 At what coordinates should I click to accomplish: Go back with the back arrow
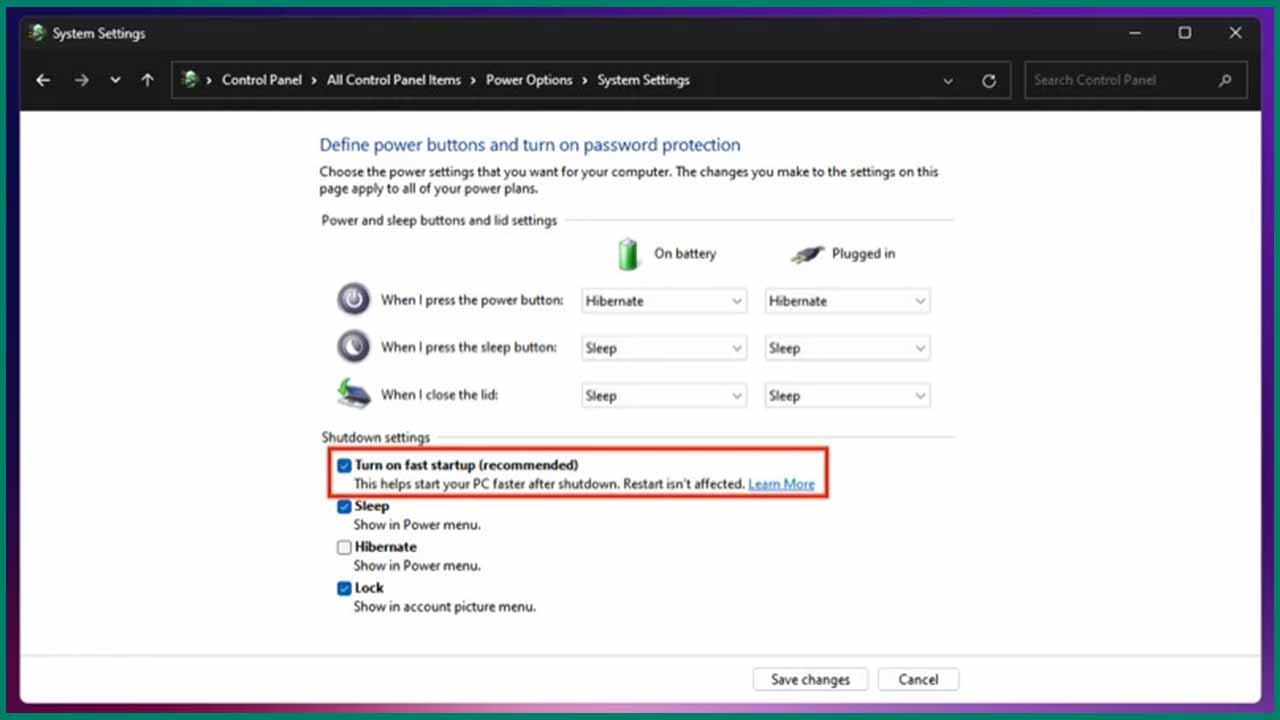[x=43, y=80]
